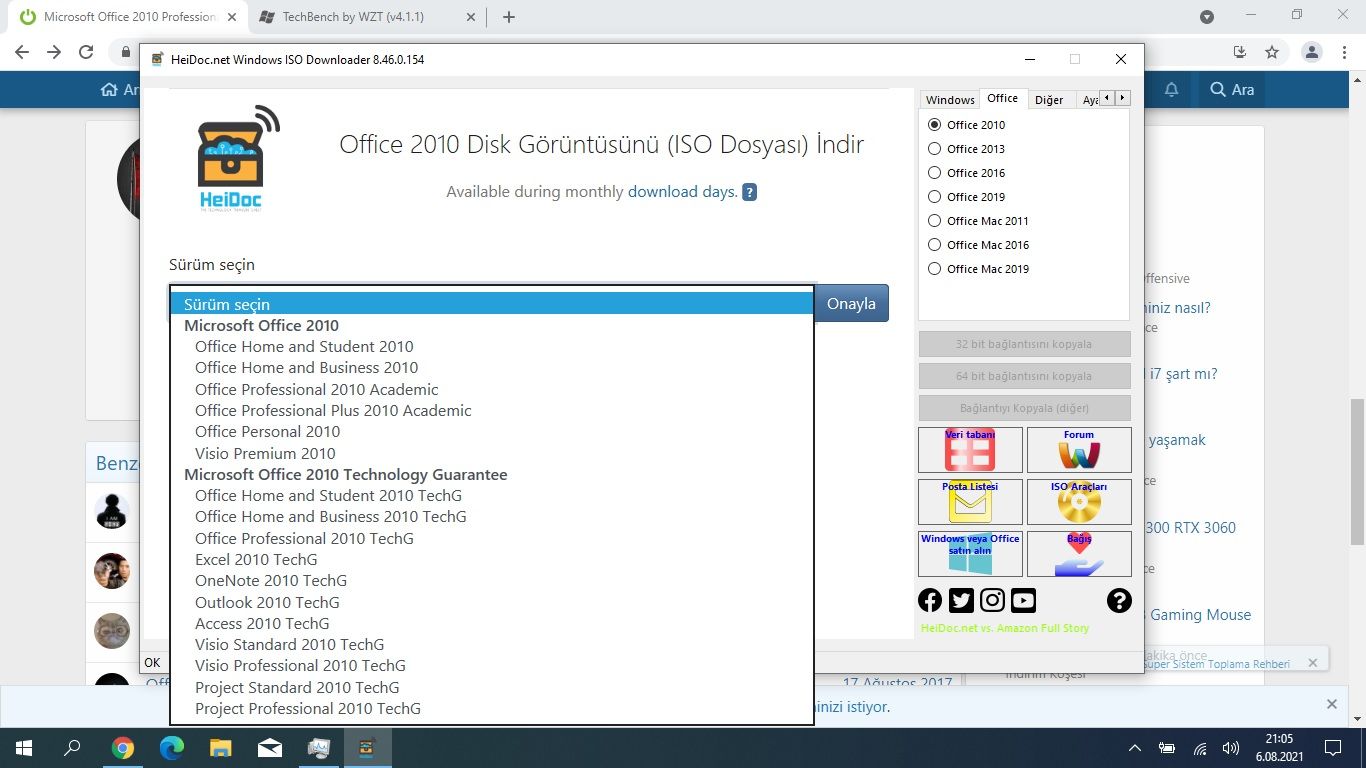Open the HeiDoc Instagram icon
This screenshot has width=1366, height=768.
click(x=992, y=600)
